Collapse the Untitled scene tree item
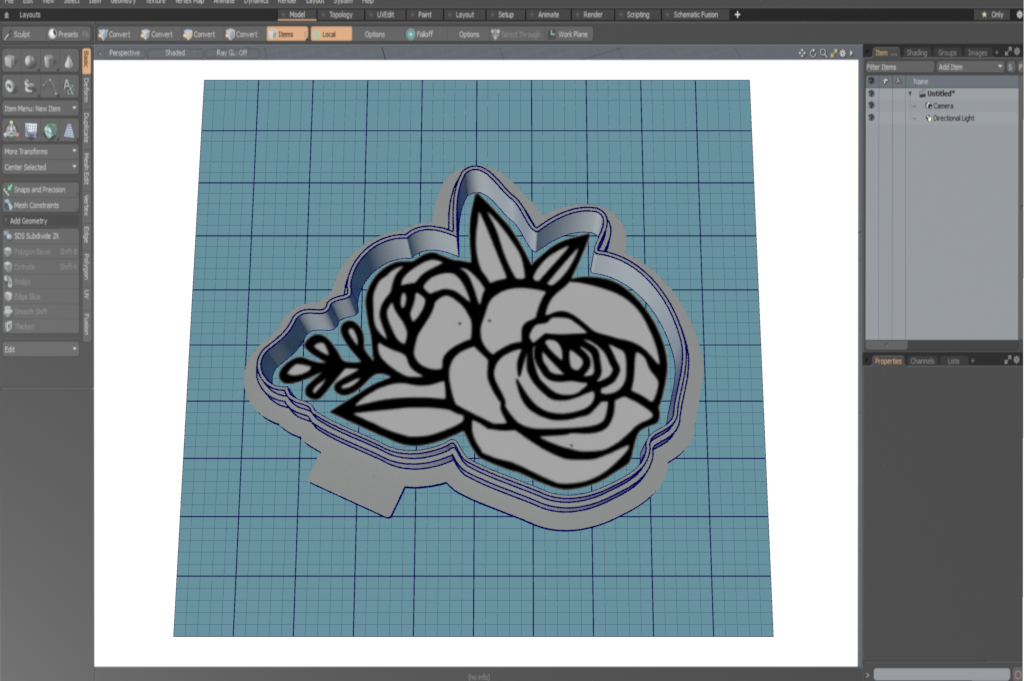 [x=910, y=93]
